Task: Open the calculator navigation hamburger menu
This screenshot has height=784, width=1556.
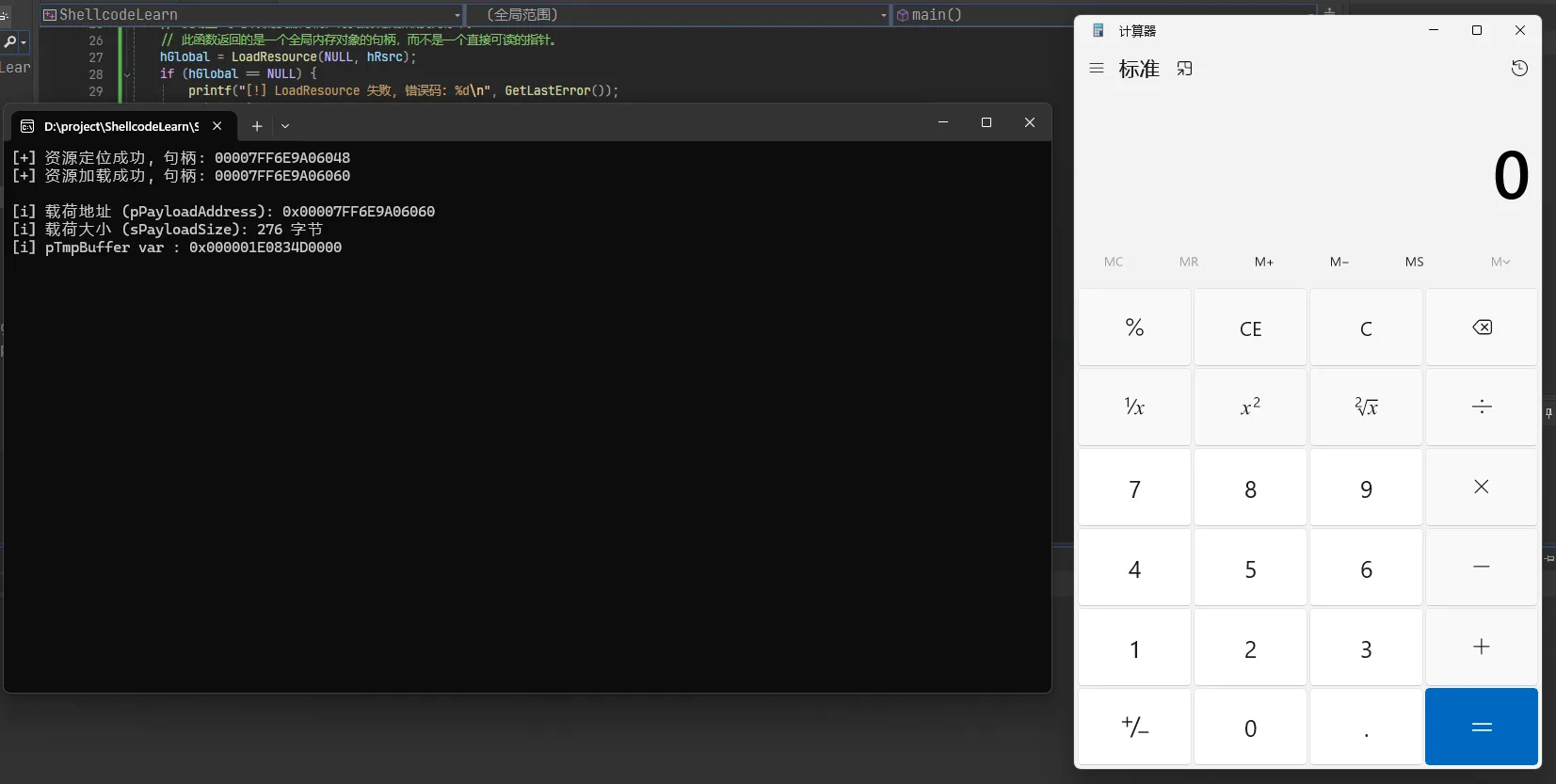Action: tap(1096, 69)
